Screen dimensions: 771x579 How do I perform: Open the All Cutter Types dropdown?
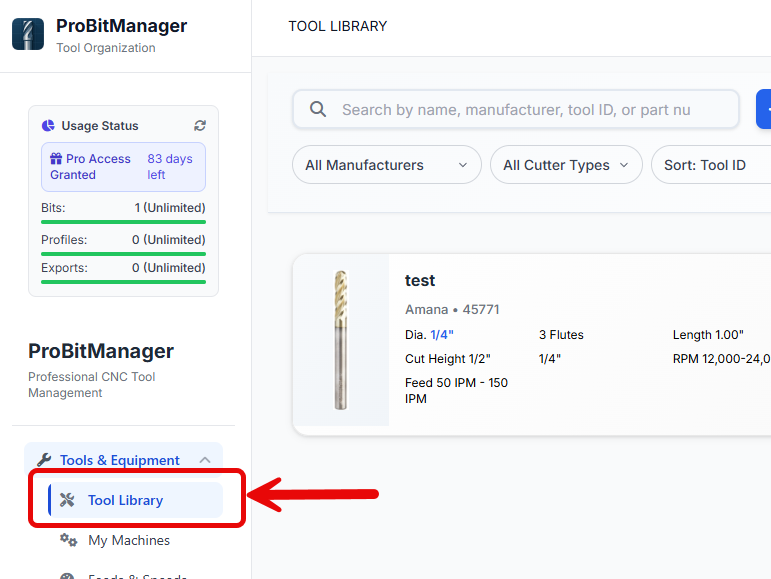click(566, 165)
